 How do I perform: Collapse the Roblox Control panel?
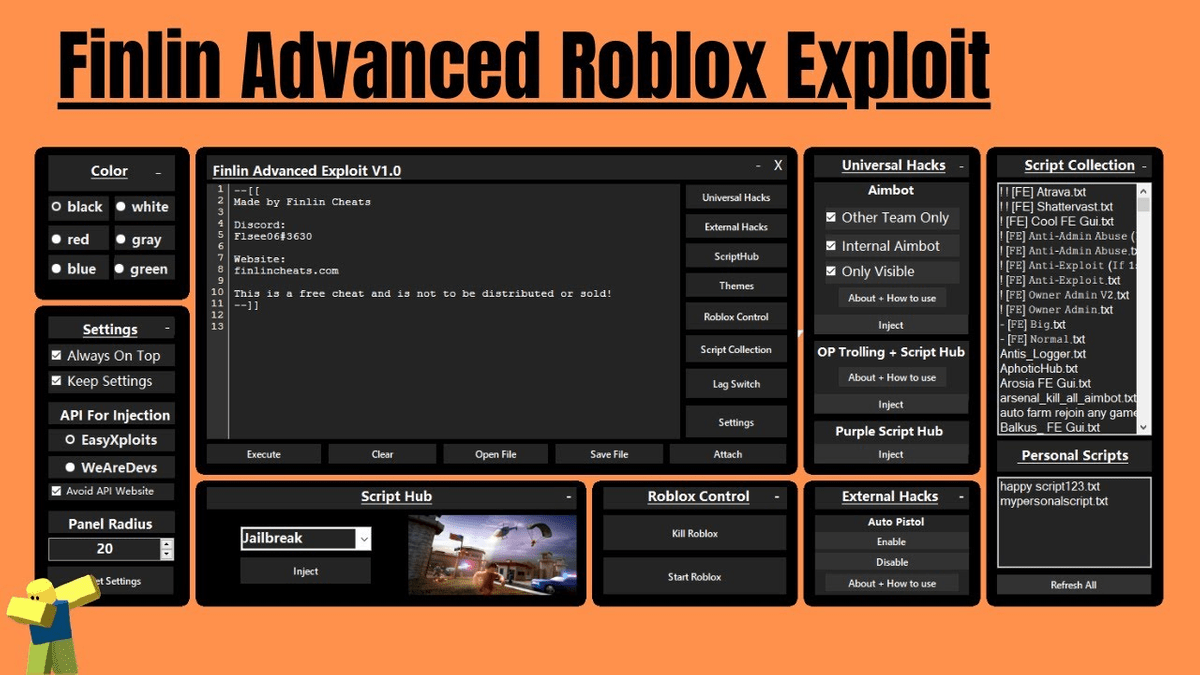tap(776, 496)
